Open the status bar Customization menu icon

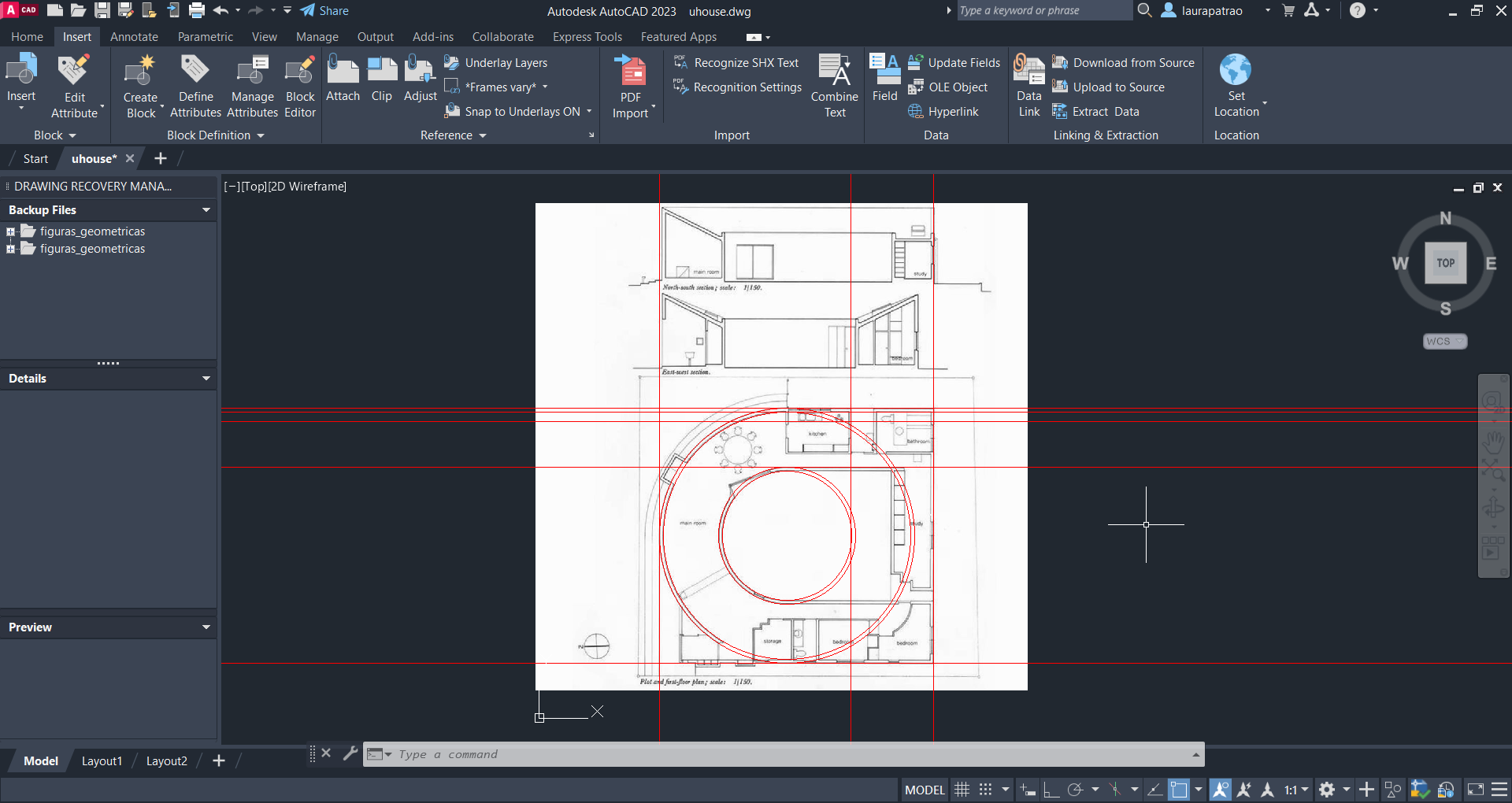coord(1499,790)
